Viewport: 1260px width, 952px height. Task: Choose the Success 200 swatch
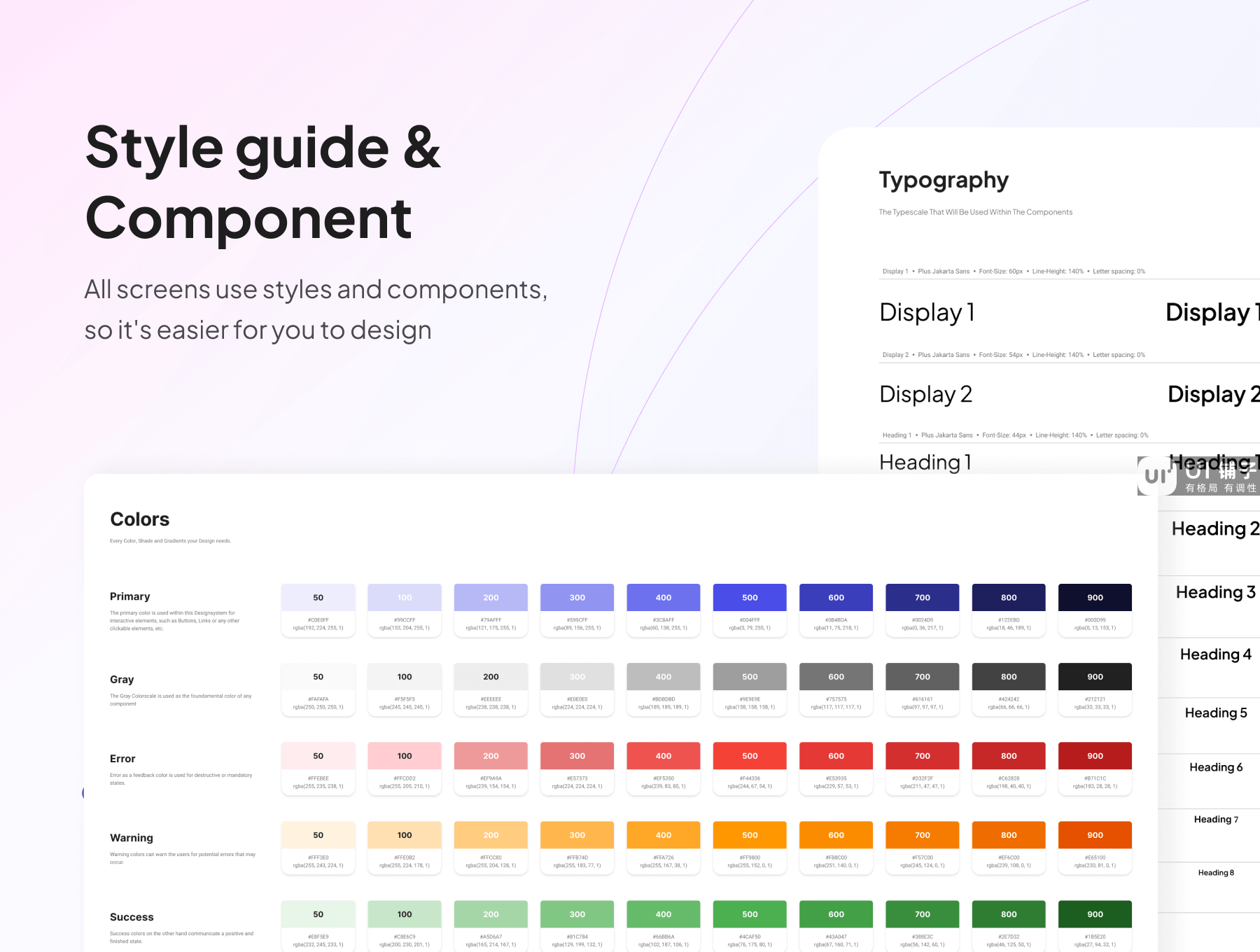[491, 925]
